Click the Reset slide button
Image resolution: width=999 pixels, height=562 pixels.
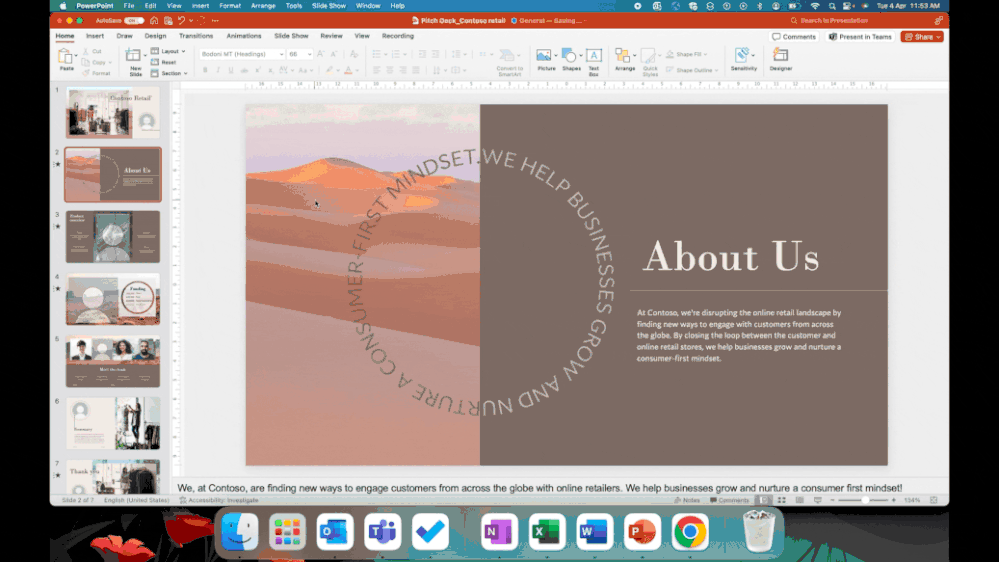164,62
